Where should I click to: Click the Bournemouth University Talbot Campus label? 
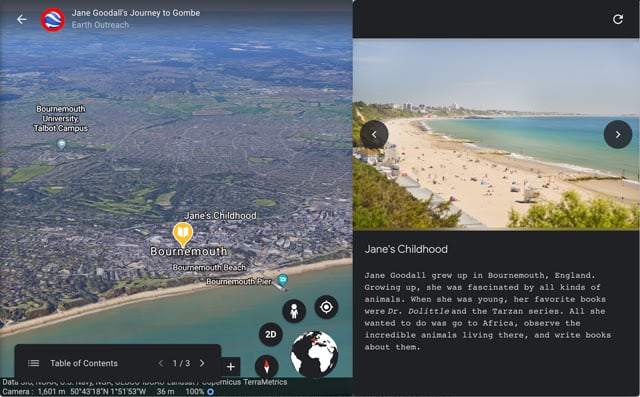point(60,119)
